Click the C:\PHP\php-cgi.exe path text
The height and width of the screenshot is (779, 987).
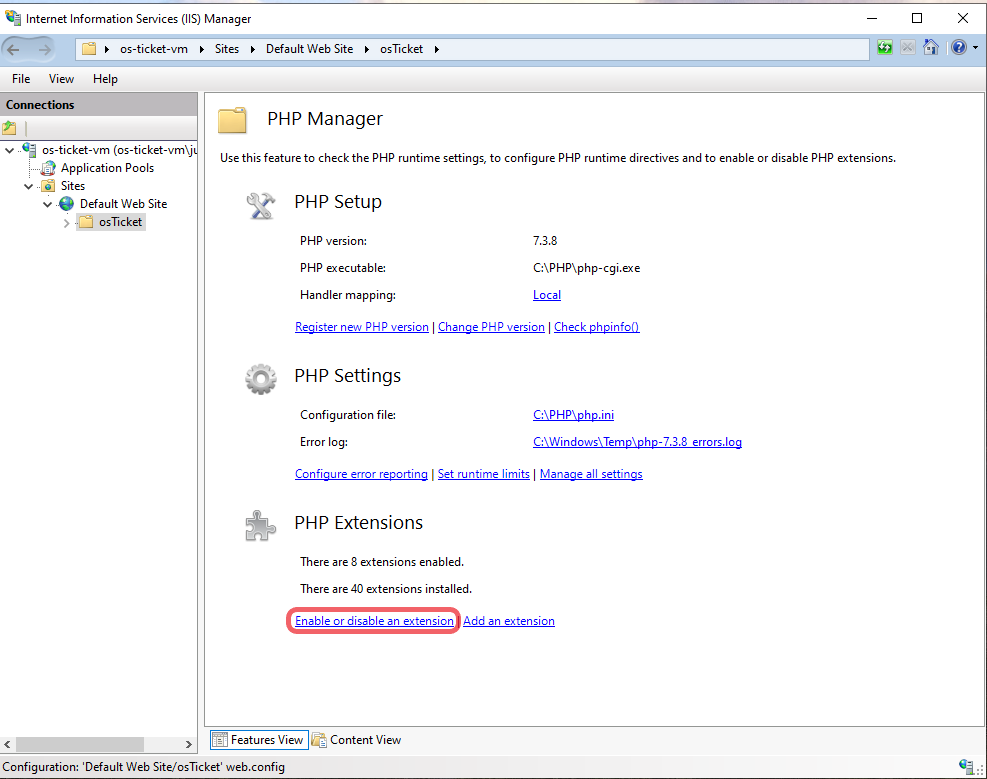pyautogui.click(x=586, y=268)
